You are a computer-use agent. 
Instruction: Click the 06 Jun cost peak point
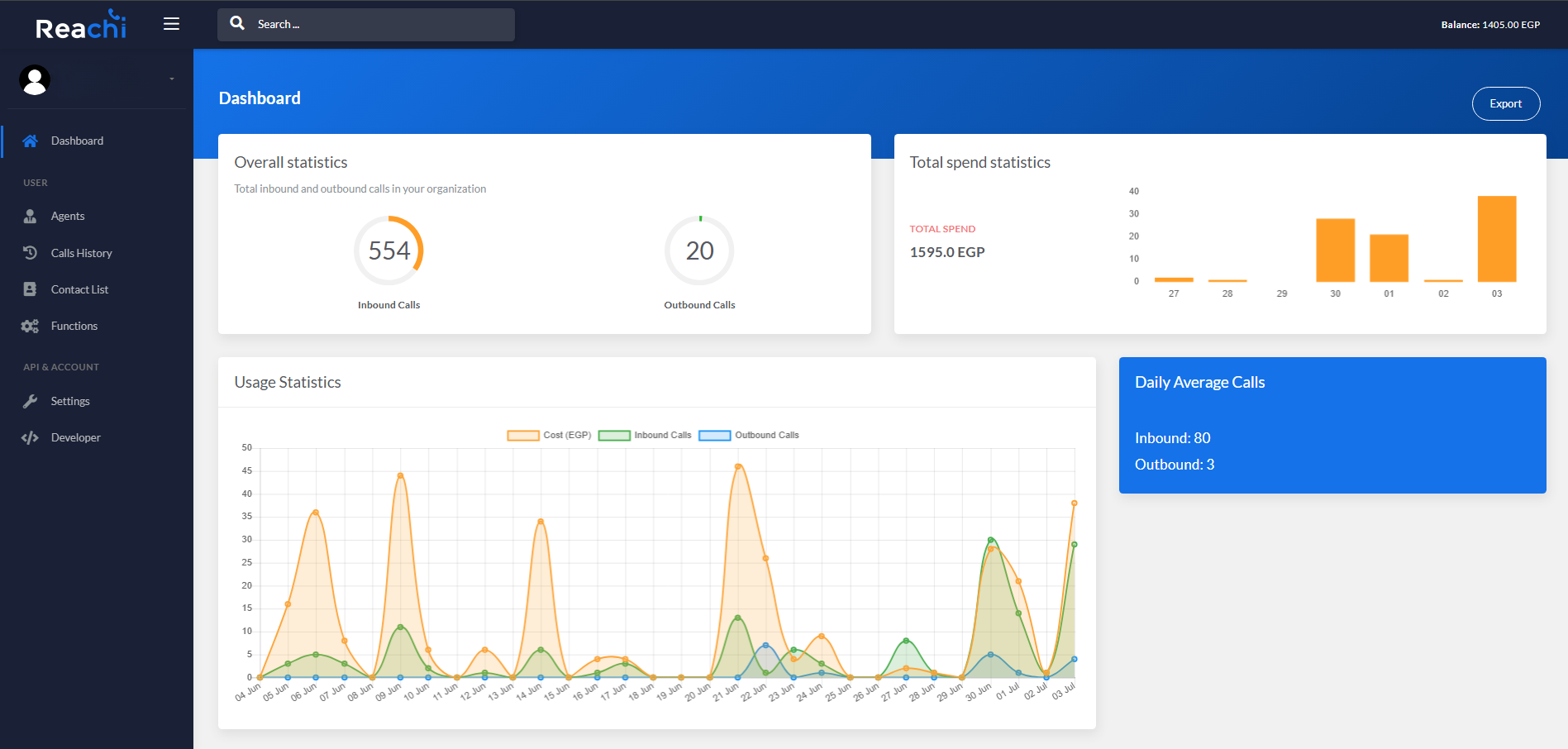[316, 513]
